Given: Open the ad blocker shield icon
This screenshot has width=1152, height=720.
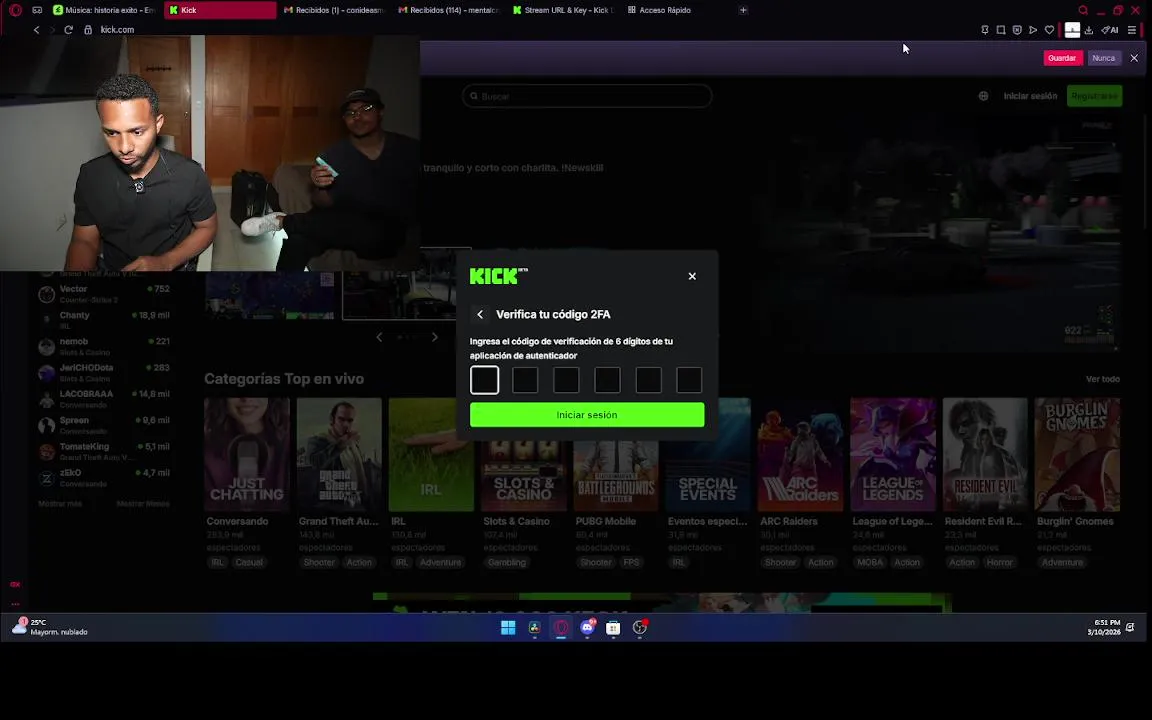Looking at the screenshot, I should point(1017,30).
